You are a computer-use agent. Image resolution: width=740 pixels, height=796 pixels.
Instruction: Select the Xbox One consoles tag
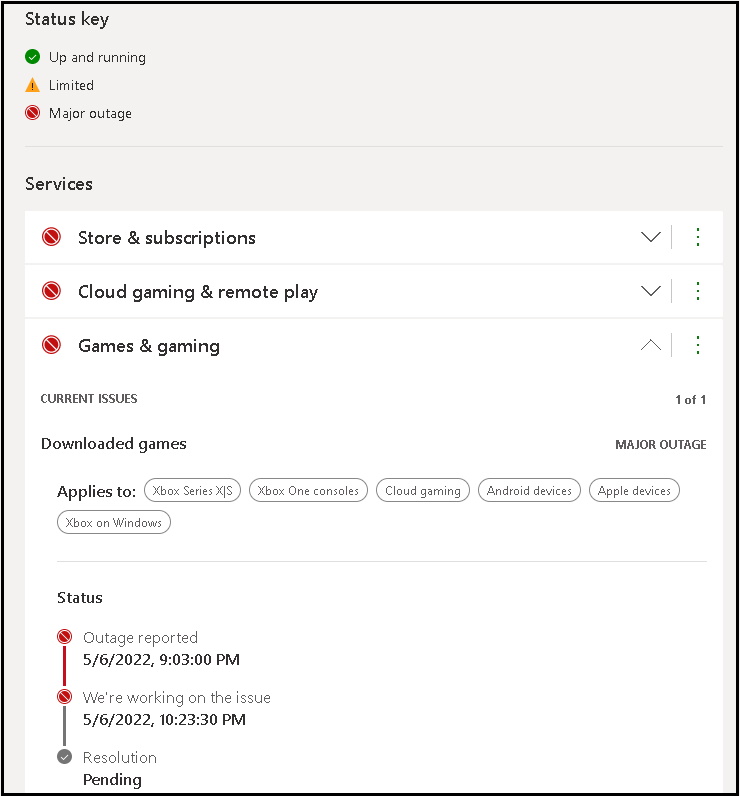click(x=308, y=490)
